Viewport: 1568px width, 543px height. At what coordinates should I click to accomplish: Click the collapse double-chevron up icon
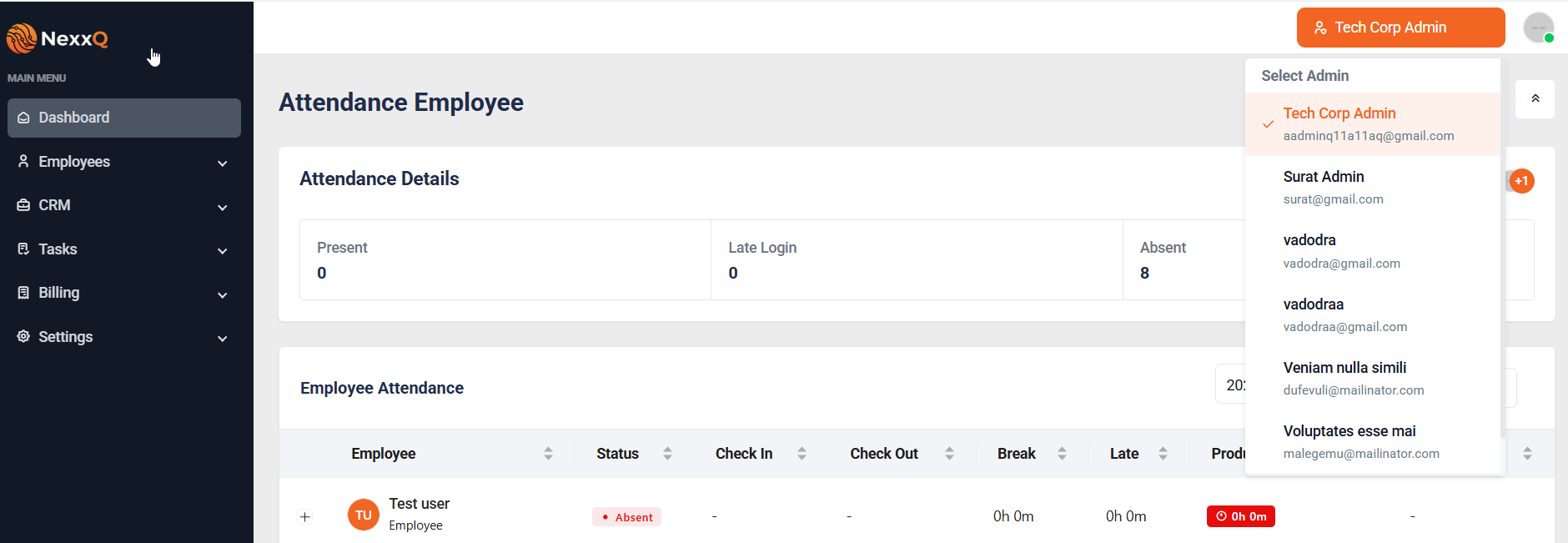click(1535, 99)
